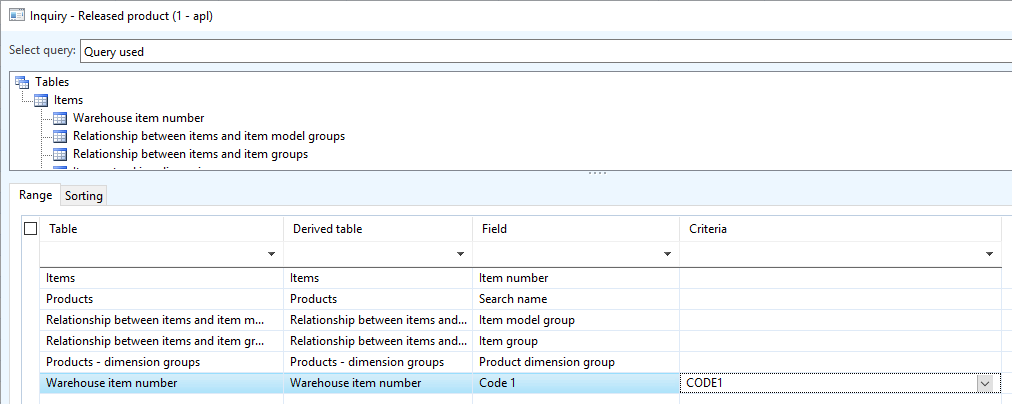Viewport: 1012px width, 404px height.
Task: Click the Select query input field
Action: (545, 52)
